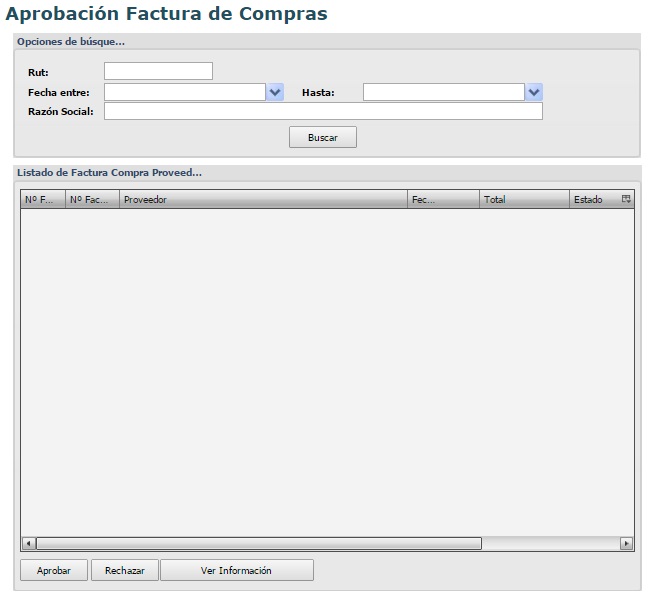Click the Rut label

38,73
